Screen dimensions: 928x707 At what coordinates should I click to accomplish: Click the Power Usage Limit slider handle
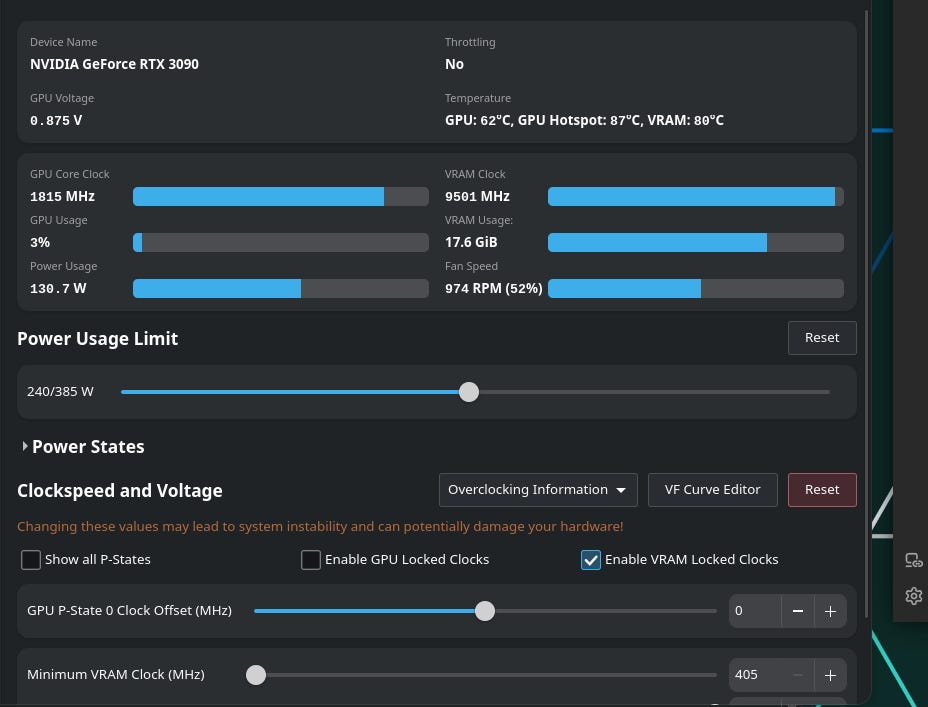[x=469, y=392]
